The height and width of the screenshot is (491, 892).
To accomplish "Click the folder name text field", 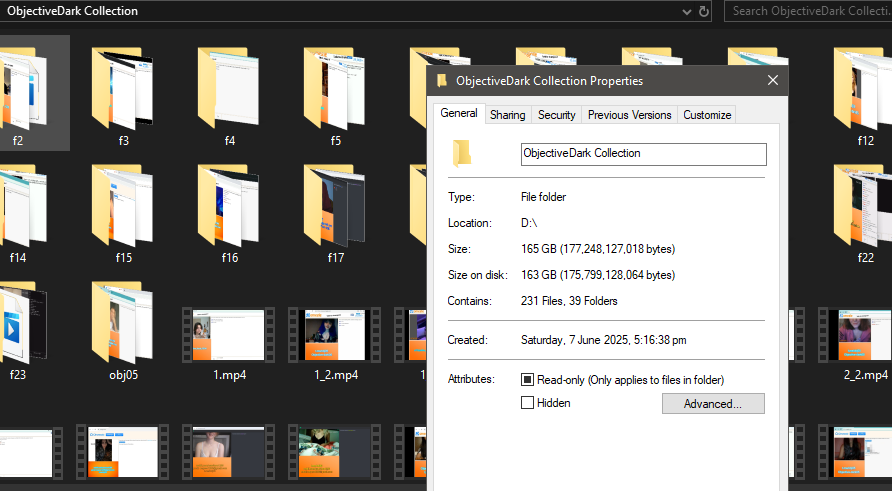I will pyautogui.click(x=643, y=154).
